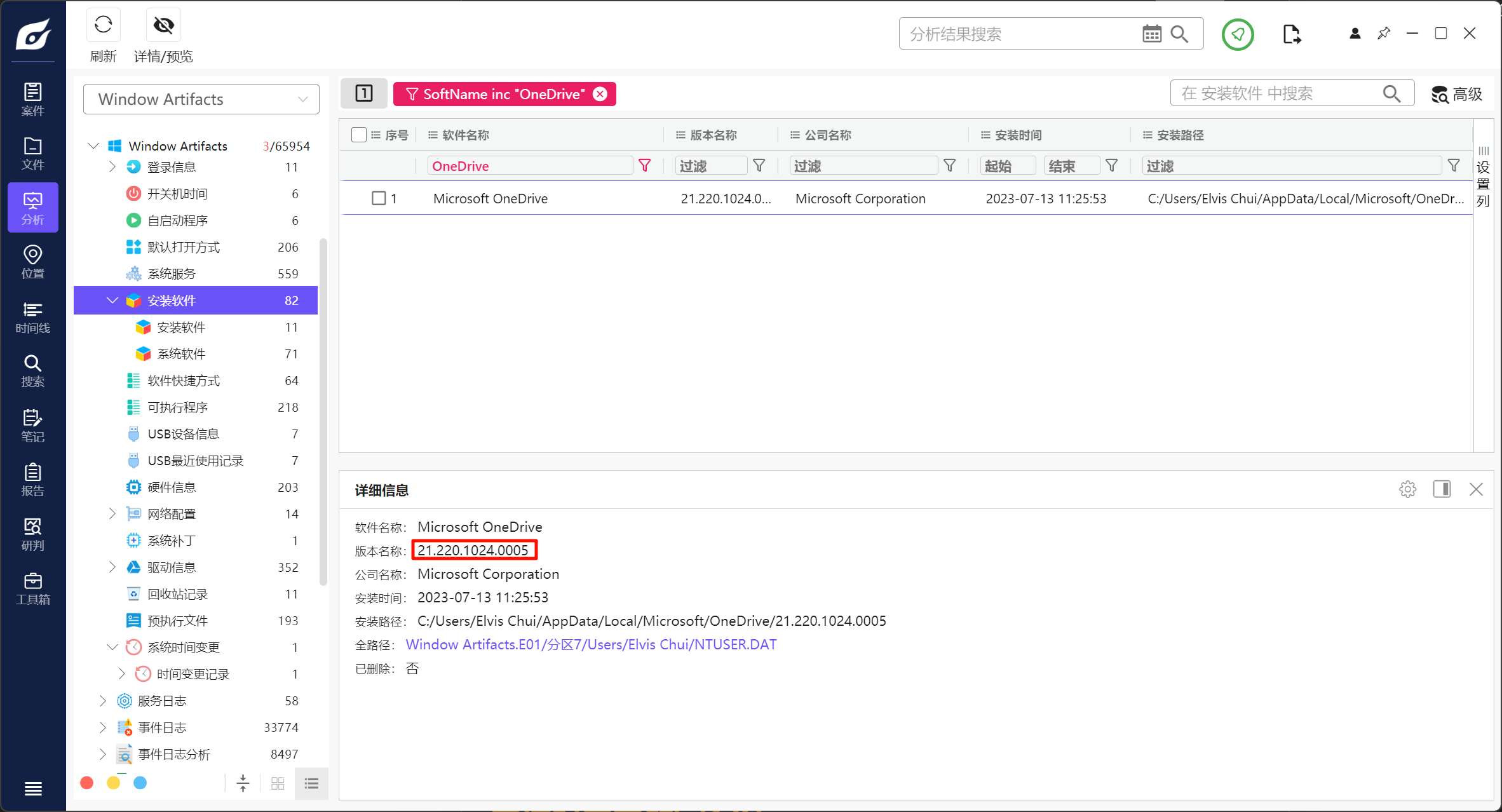Toggle the 详情/预览 eye icon
This screenshot has height=812, width=1502.
coord(163,25)
